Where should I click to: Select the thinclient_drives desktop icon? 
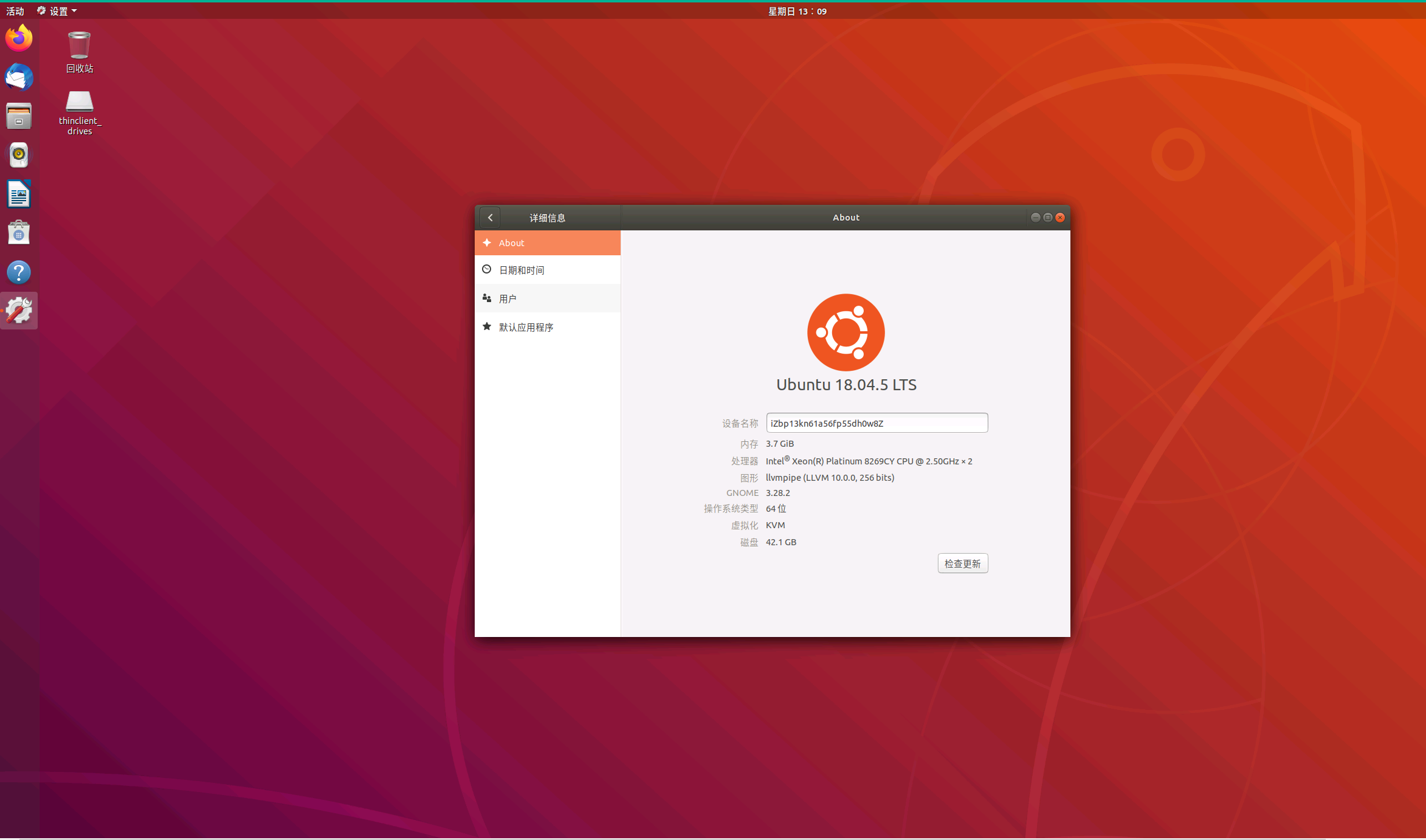point(80,113)
